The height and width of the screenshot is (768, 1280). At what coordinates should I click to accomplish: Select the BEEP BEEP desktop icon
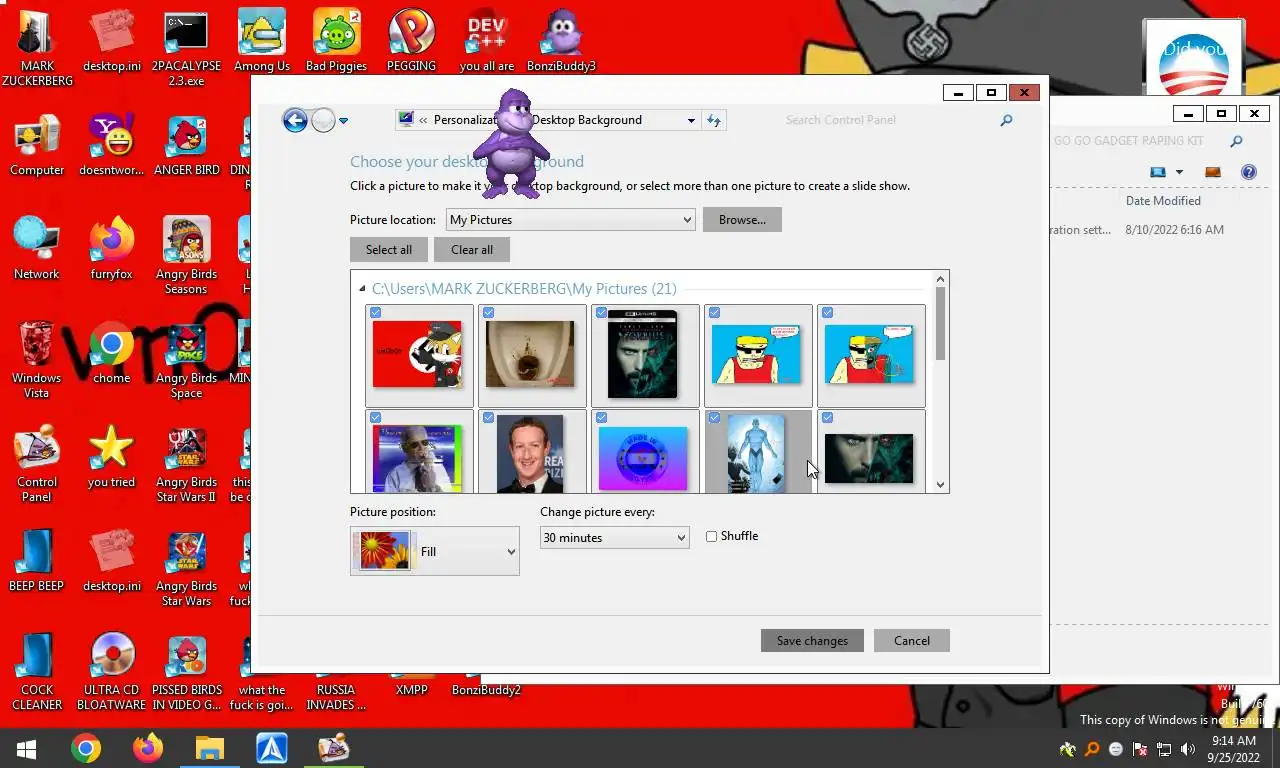point(37,561)
